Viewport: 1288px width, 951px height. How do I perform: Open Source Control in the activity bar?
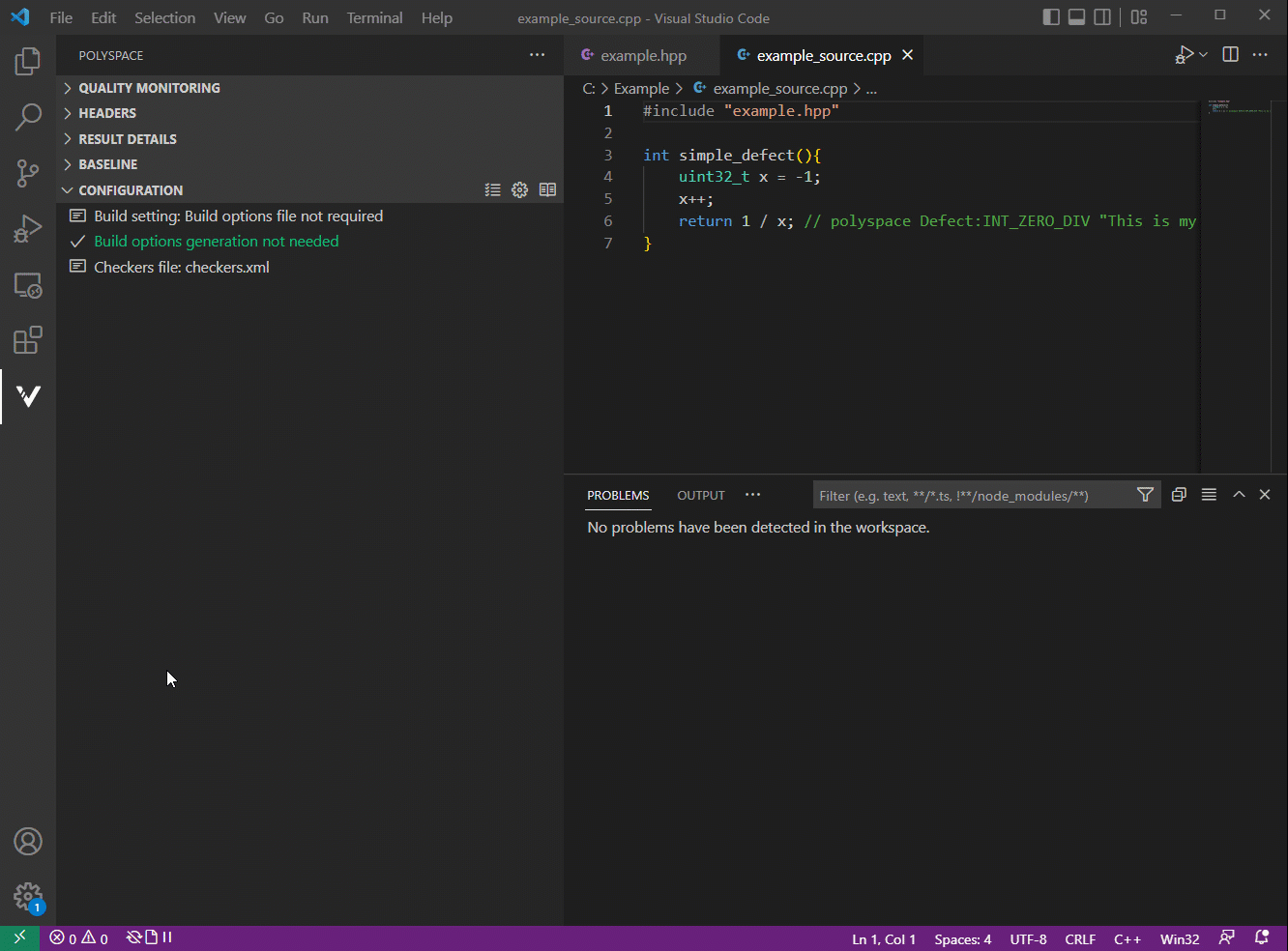click(x=28, y=172)
